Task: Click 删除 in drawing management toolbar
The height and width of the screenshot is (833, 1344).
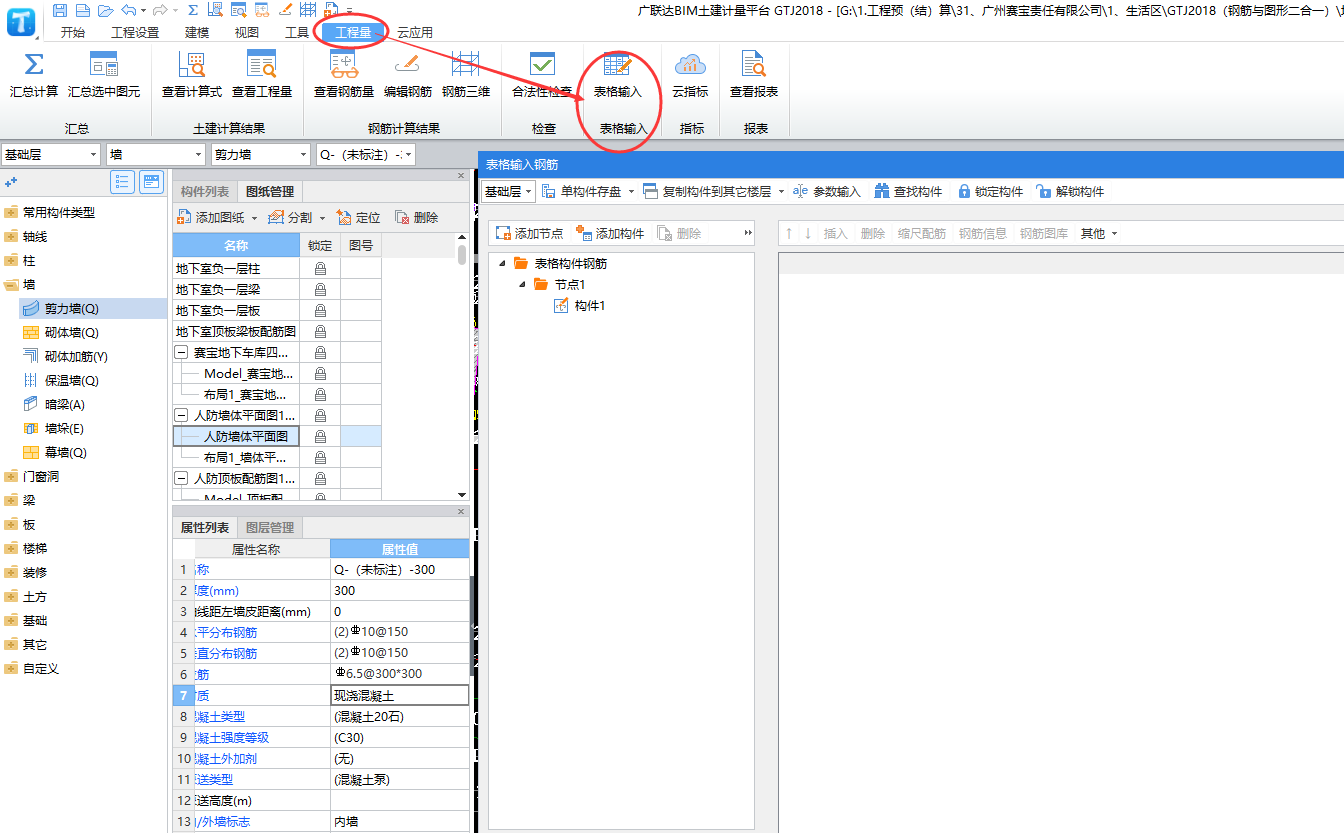Action: point(417,217)
